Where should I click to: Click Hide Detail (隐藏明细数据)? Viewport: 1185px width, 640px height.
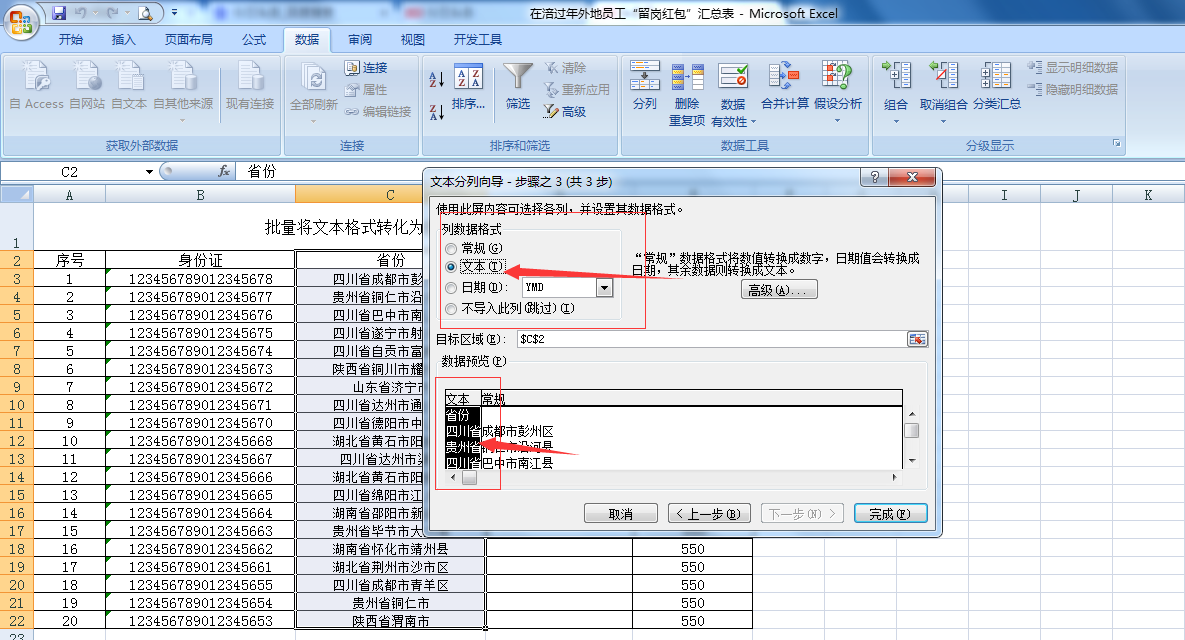click(x=1072, y=89)
